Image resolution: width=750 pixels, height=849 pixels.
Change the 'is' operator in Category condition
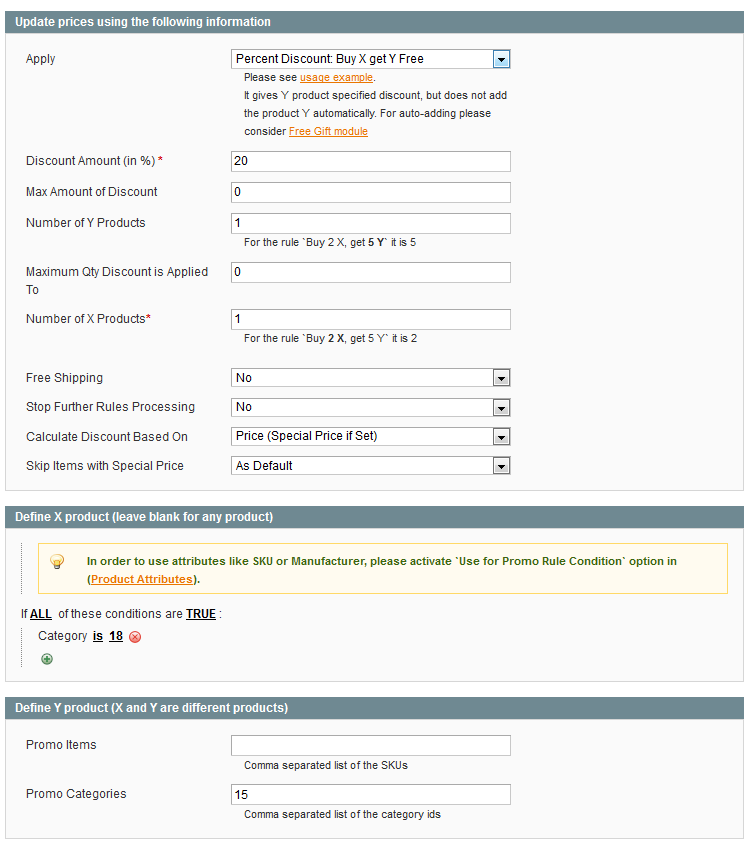pos(98,636)
